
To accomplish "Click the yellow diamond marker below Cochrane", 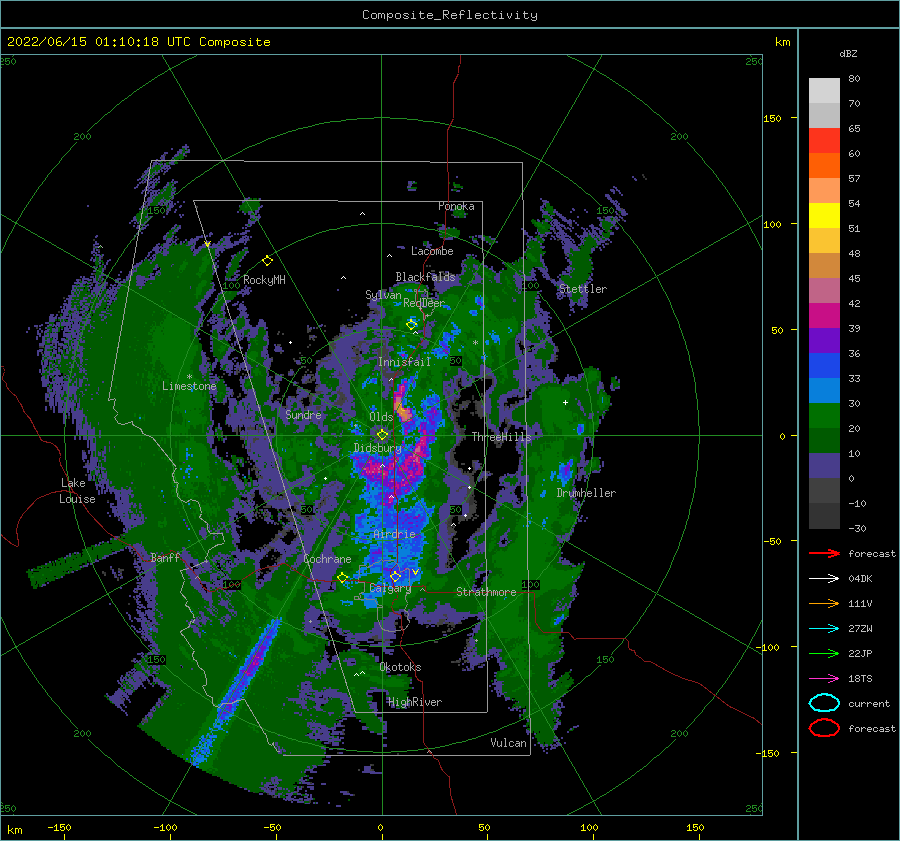I will pyautogui.click(x=342, y=578).
